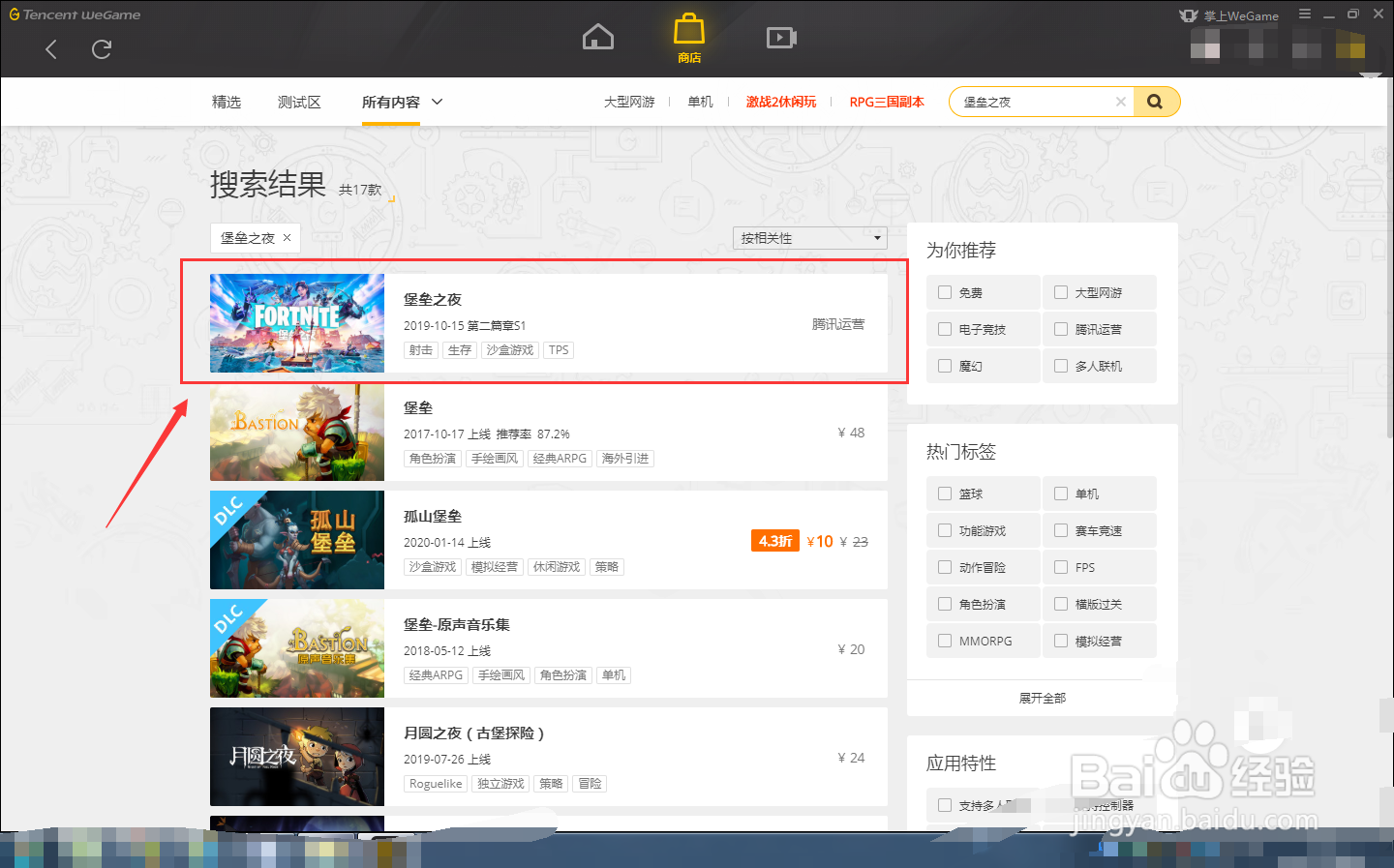Open the 大型网游 category link
Screen dimensions: 1394x868
click(x=629, y=102)
